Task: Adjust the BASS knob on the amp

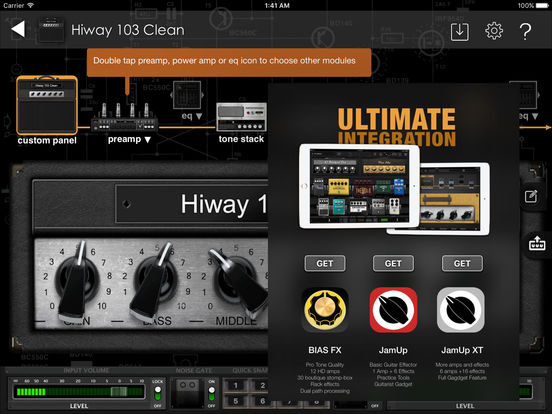Action: [x=155, y=281]
